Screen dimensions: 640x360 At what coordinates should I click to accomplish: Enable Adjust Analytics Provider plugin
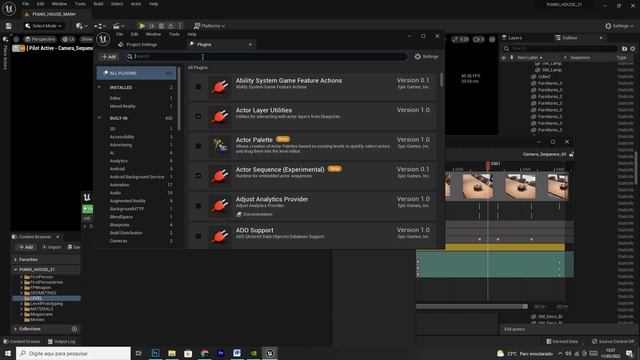point(198,205)
